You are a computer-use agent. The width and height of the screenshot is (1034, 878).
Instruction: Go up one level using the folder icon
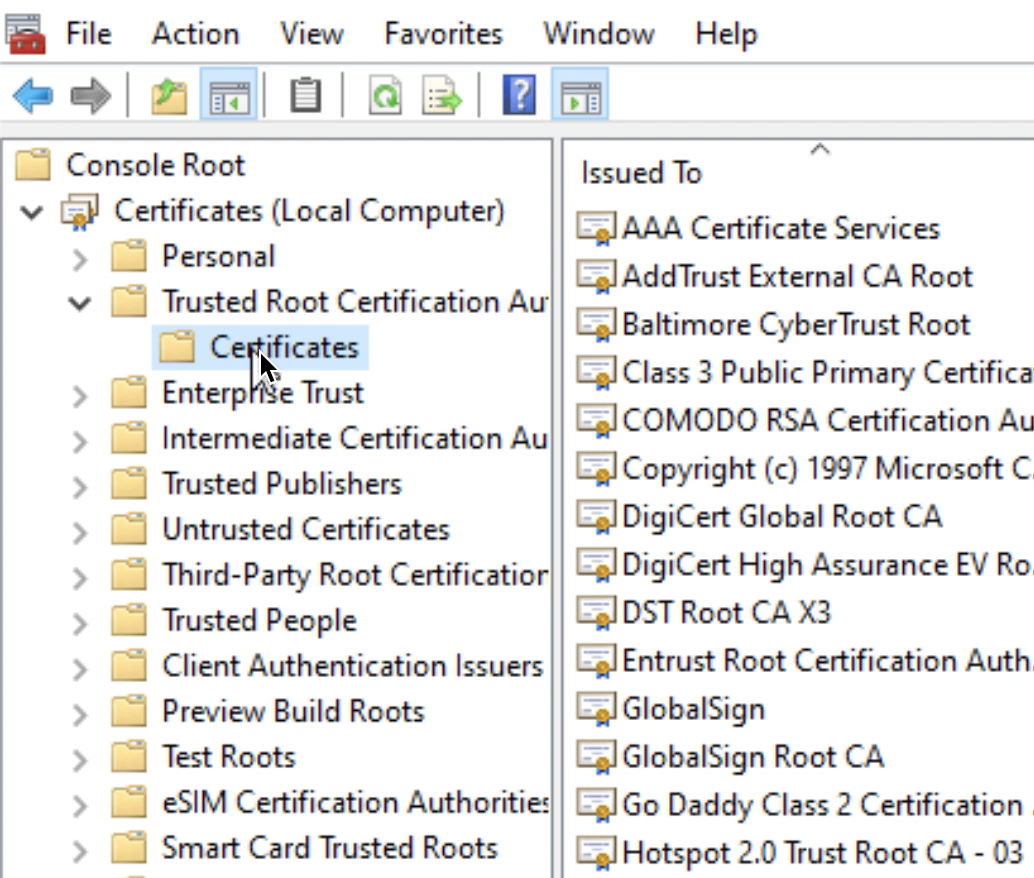[x=169, y=98]
